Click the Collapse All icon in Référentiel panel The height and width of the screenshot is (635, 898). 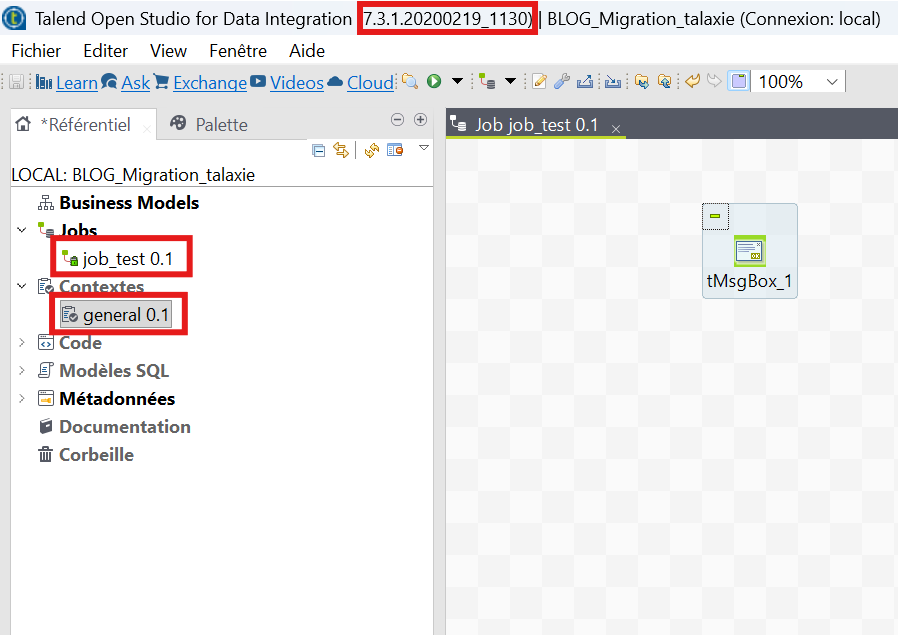tap(319, 150)
